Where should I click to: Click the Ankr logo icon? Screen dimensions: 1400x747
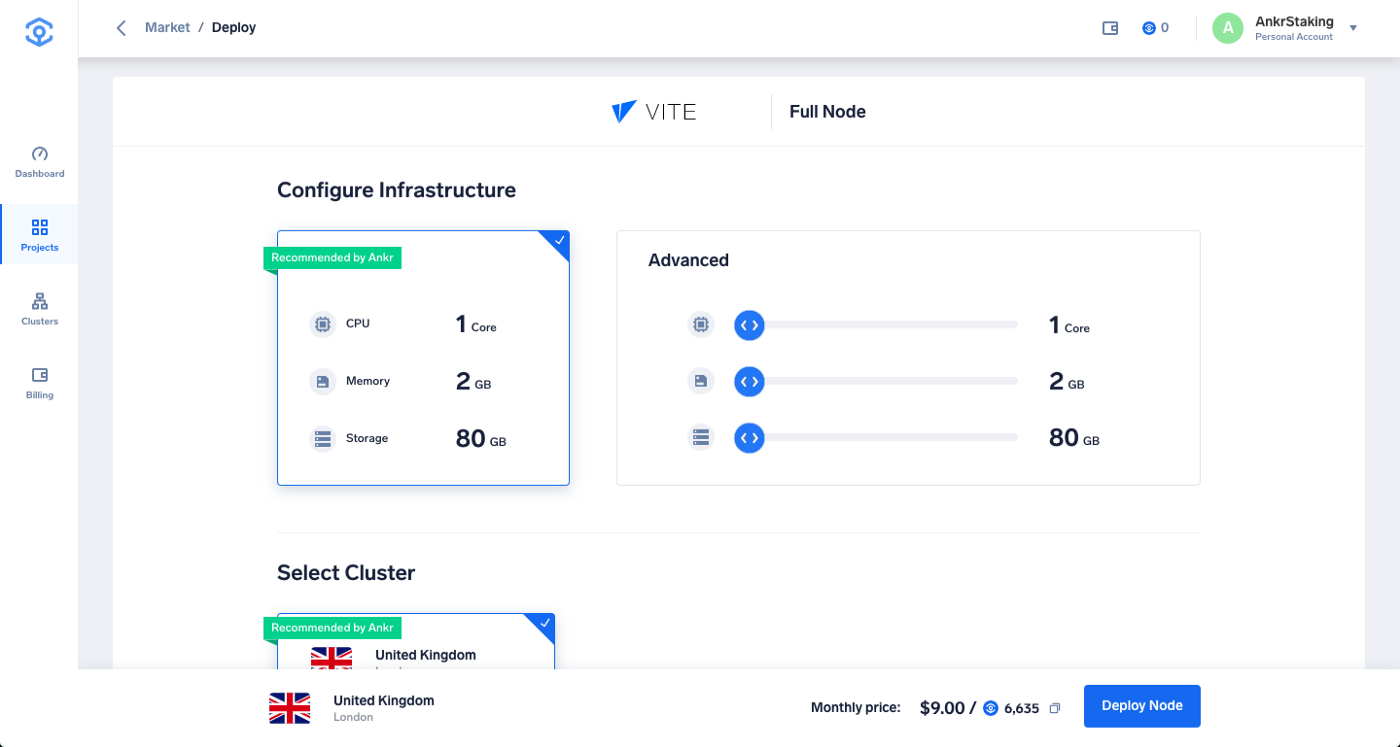[39, 32]
